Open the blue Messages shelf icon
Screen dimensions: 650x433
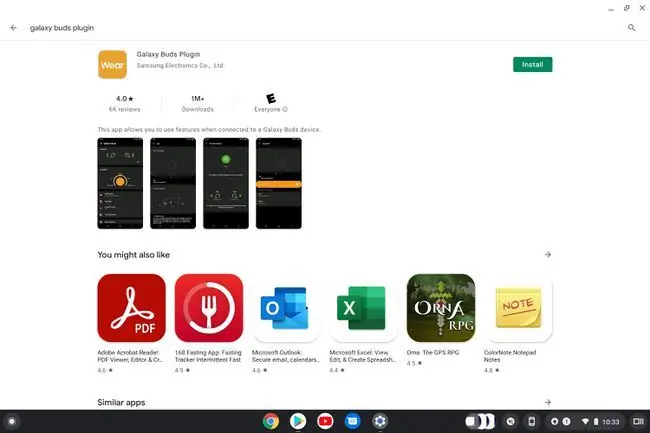click(352, 421)
